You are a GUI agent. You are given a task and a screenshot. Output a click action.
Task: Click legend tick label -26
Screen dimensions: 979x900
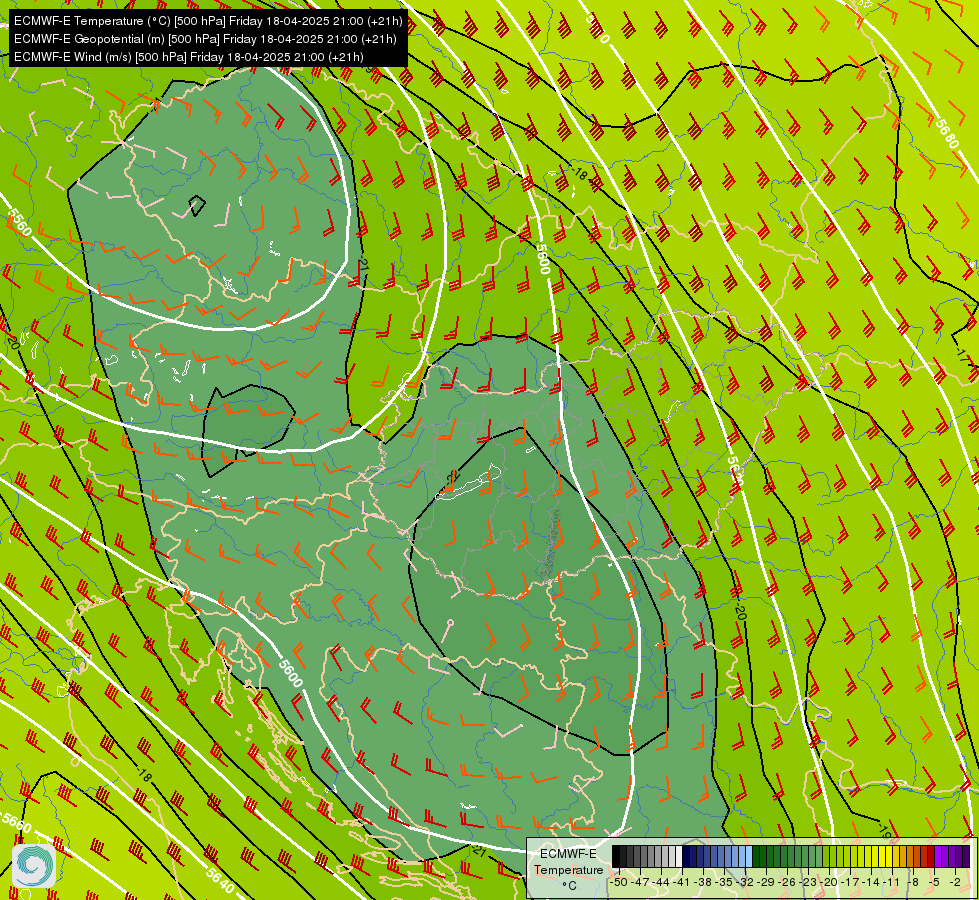coord(787,883)
